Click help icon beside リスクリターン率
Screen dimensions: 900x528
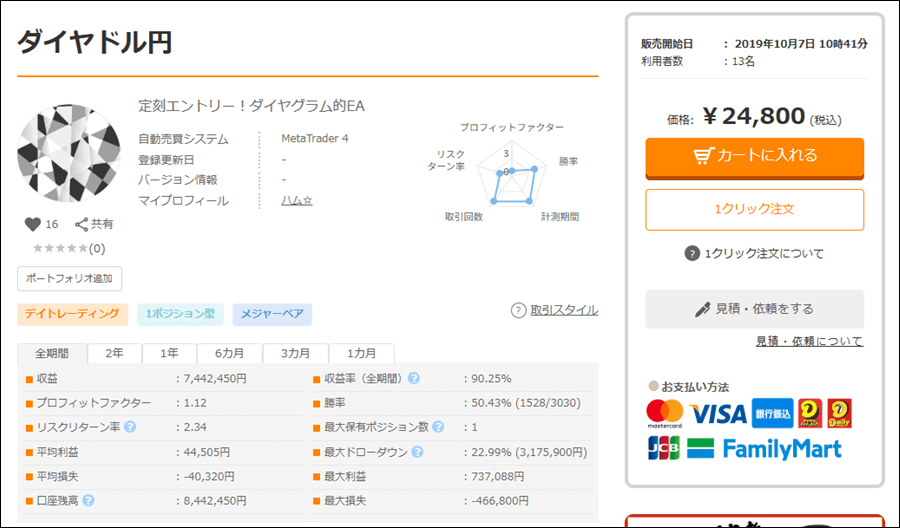pyautogui.click(x=130, y=427)
